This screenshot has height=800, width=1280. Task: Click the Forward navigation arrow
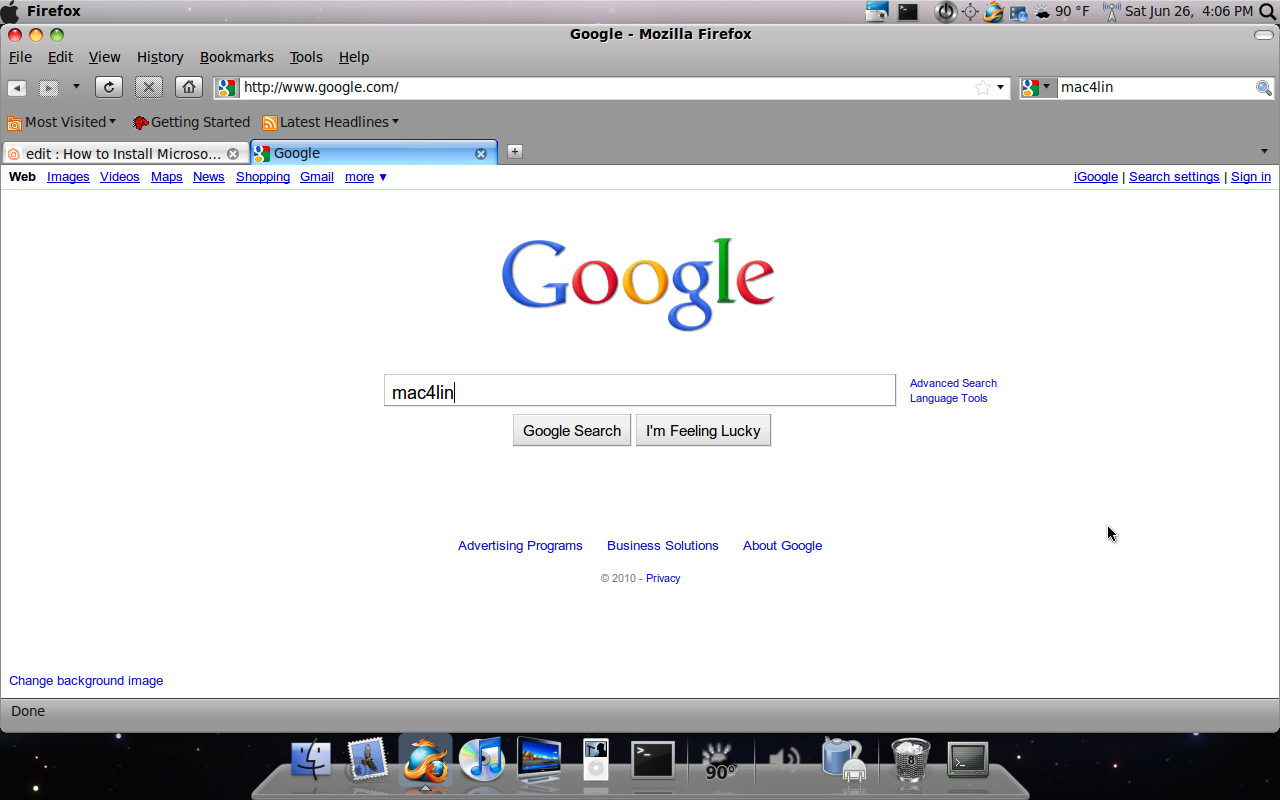point(48,88)
